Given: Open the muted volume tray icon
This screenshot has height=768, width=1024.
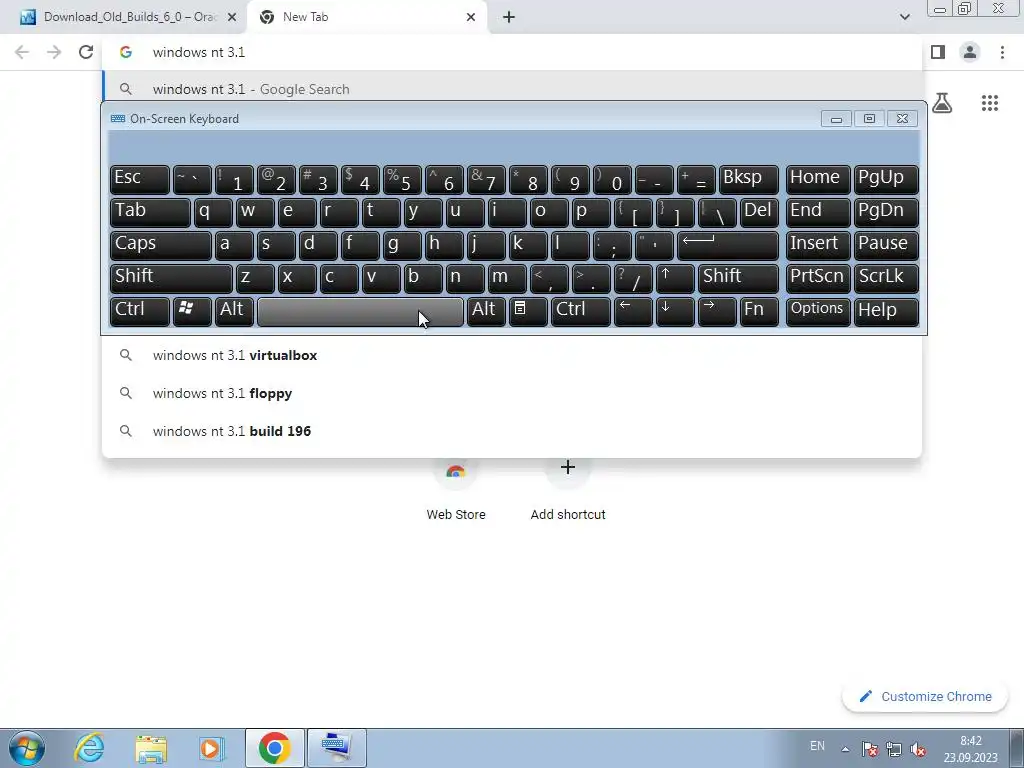Looking at the screenshot, I should coord(918,749).
